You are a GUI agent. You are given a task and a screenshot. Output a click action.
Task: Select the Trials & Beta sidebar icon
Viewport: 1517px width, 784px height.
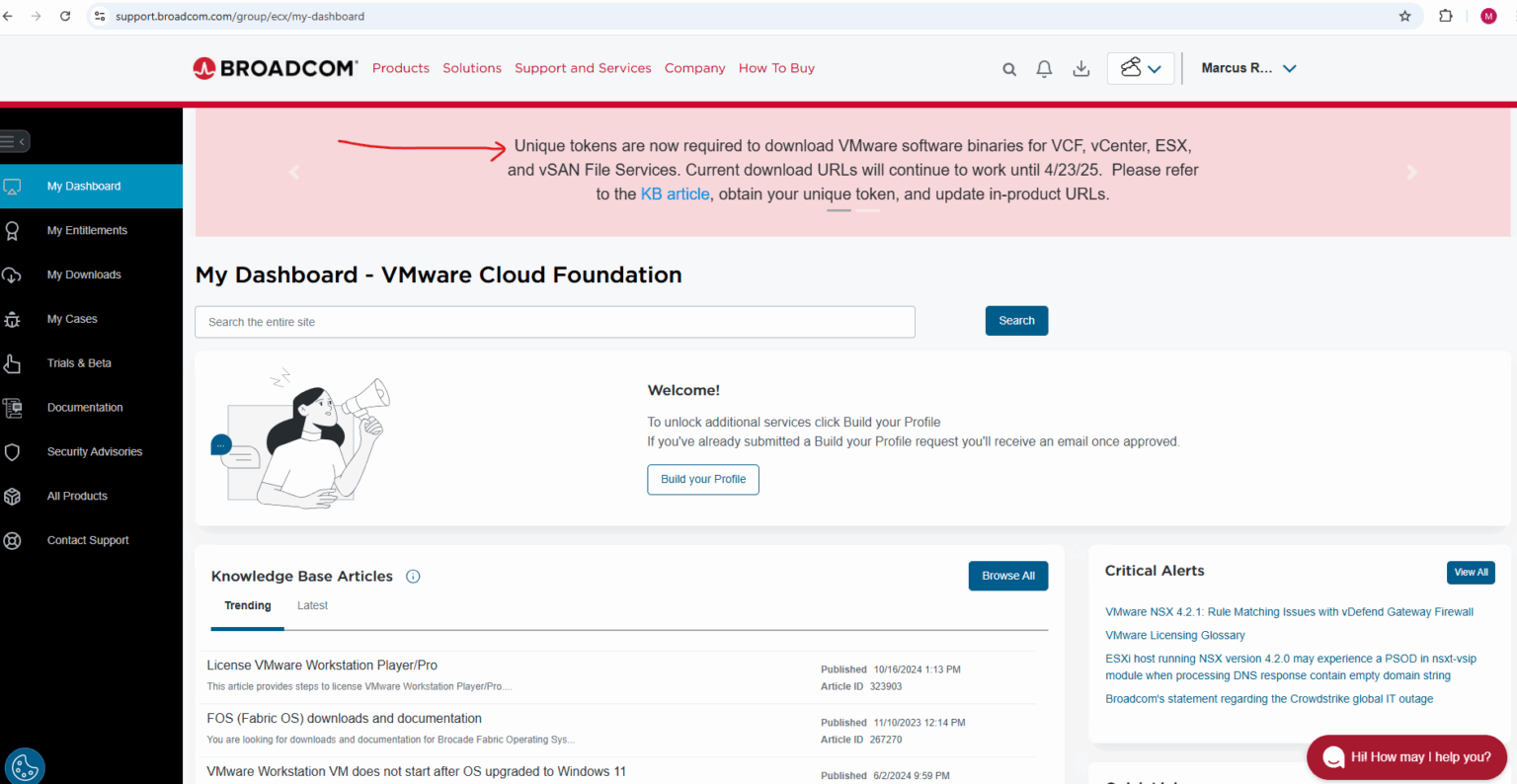coord(13,362)
